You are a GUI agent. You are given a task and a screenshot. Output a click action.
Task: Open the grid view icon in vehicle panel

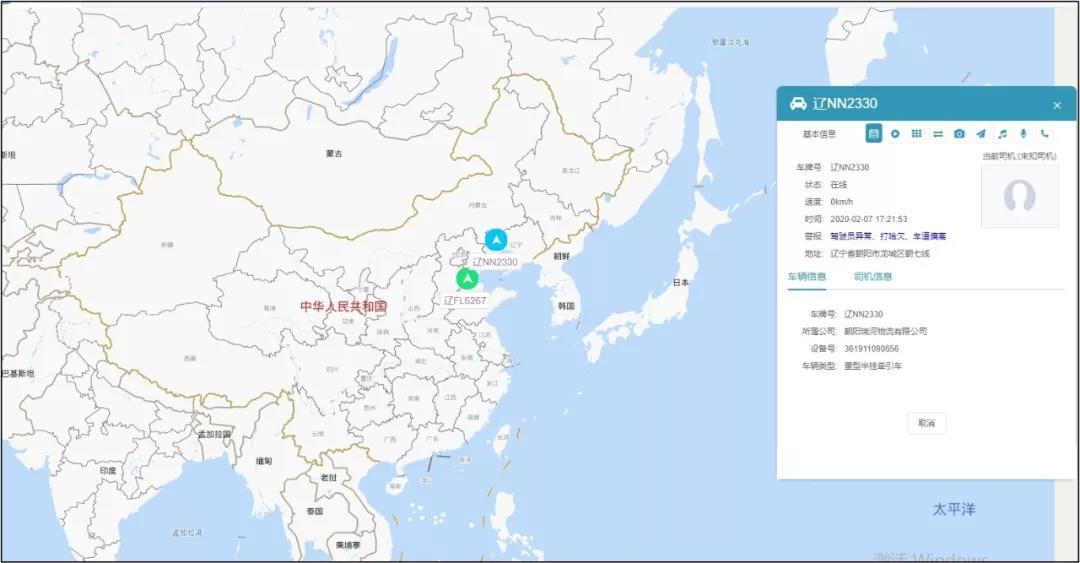tap(916, 133)
